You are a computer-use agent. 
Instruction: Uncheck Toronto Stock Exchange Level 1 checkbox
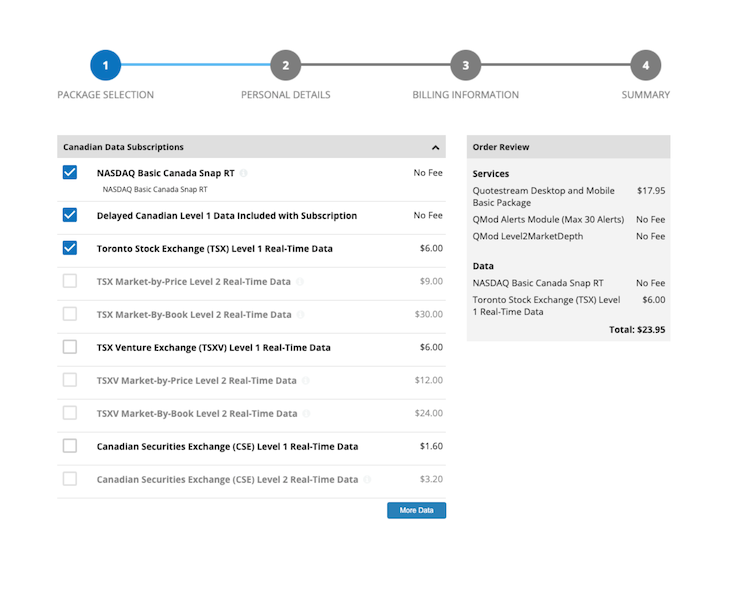[x=69, y=248]
